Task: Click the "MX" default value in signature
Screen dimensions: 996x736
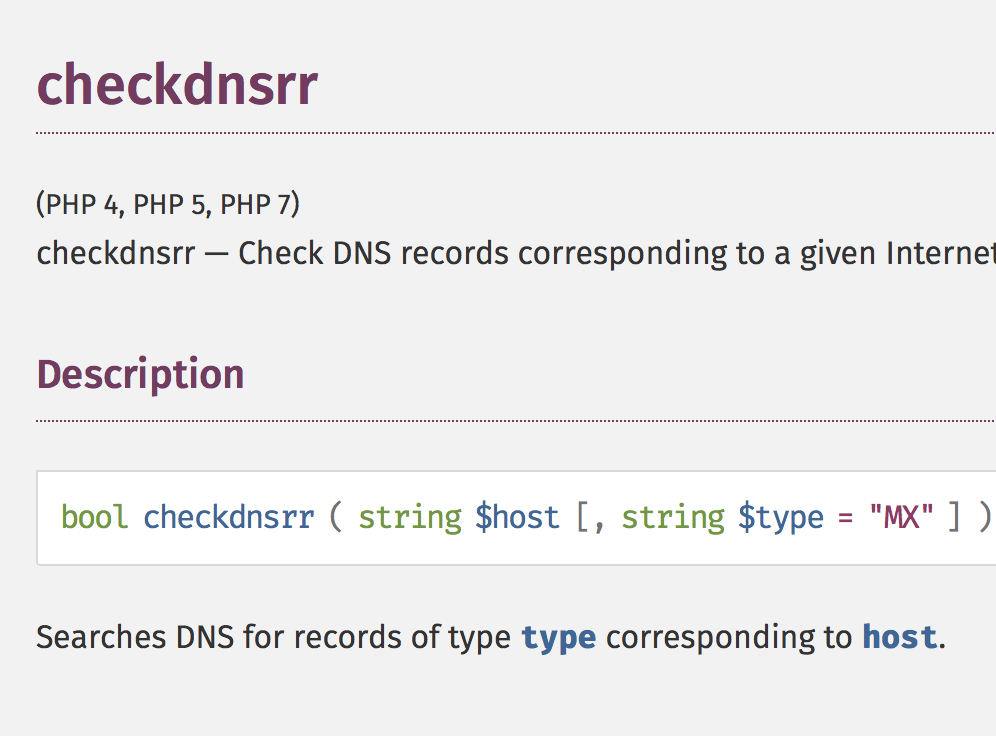Action: [901, 517]
